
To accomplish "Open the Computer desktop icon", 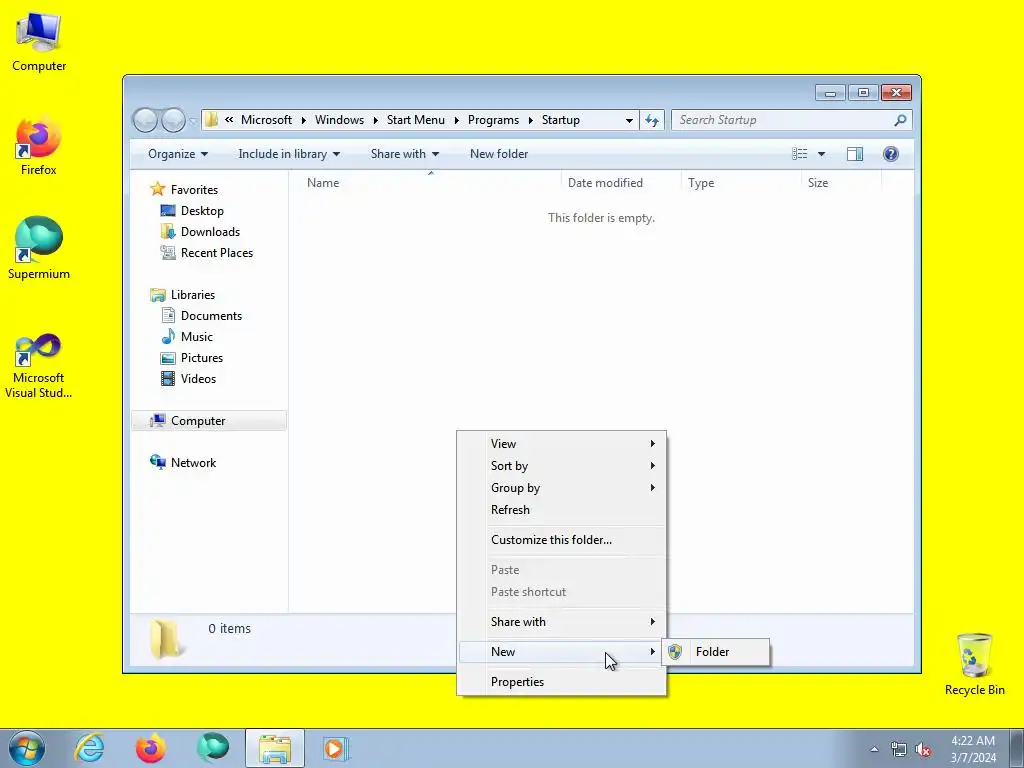I will click(39, 43).
